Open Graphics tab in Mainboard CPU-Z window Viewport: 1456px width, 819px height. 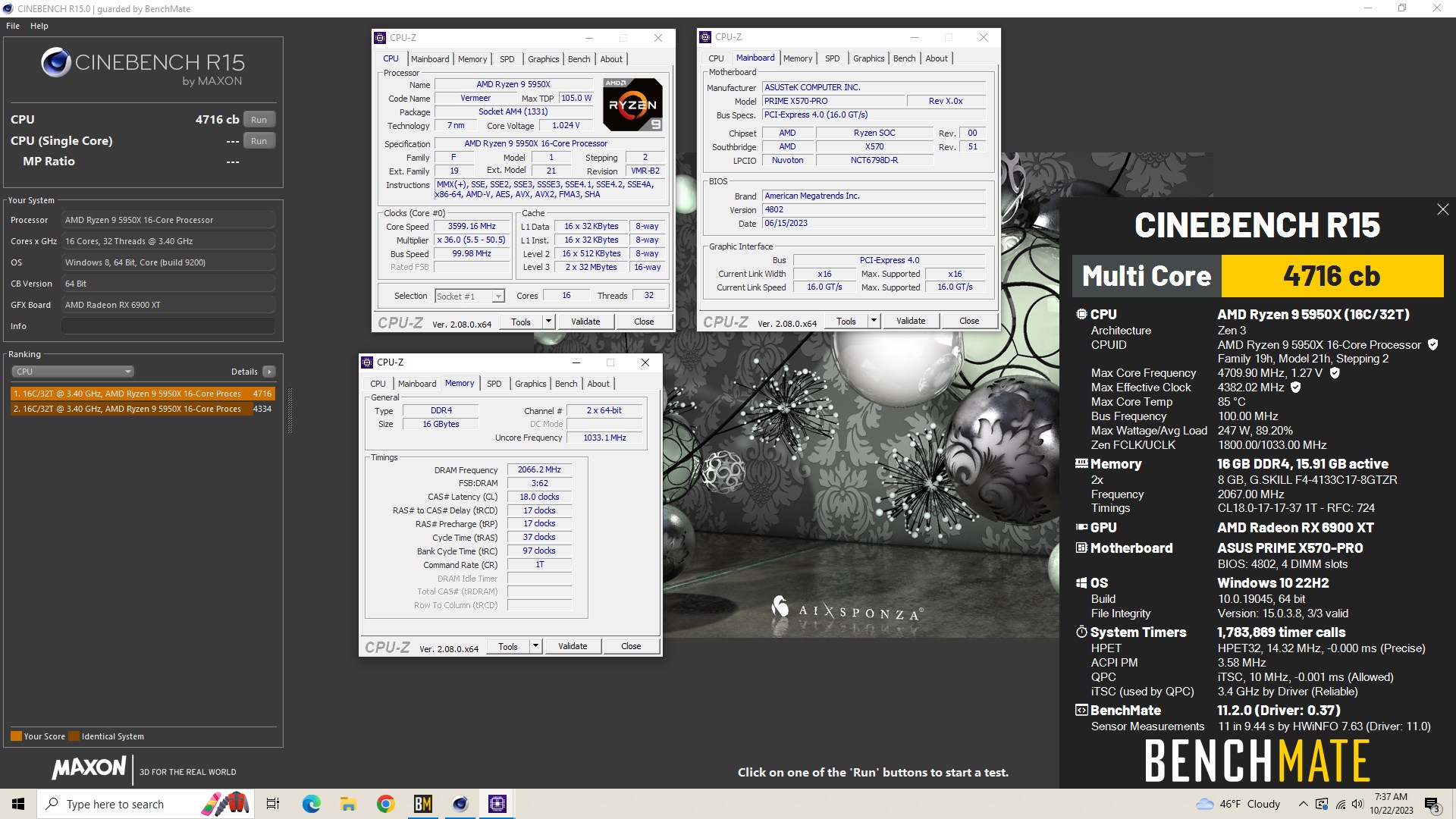click(x=869, y=58)
